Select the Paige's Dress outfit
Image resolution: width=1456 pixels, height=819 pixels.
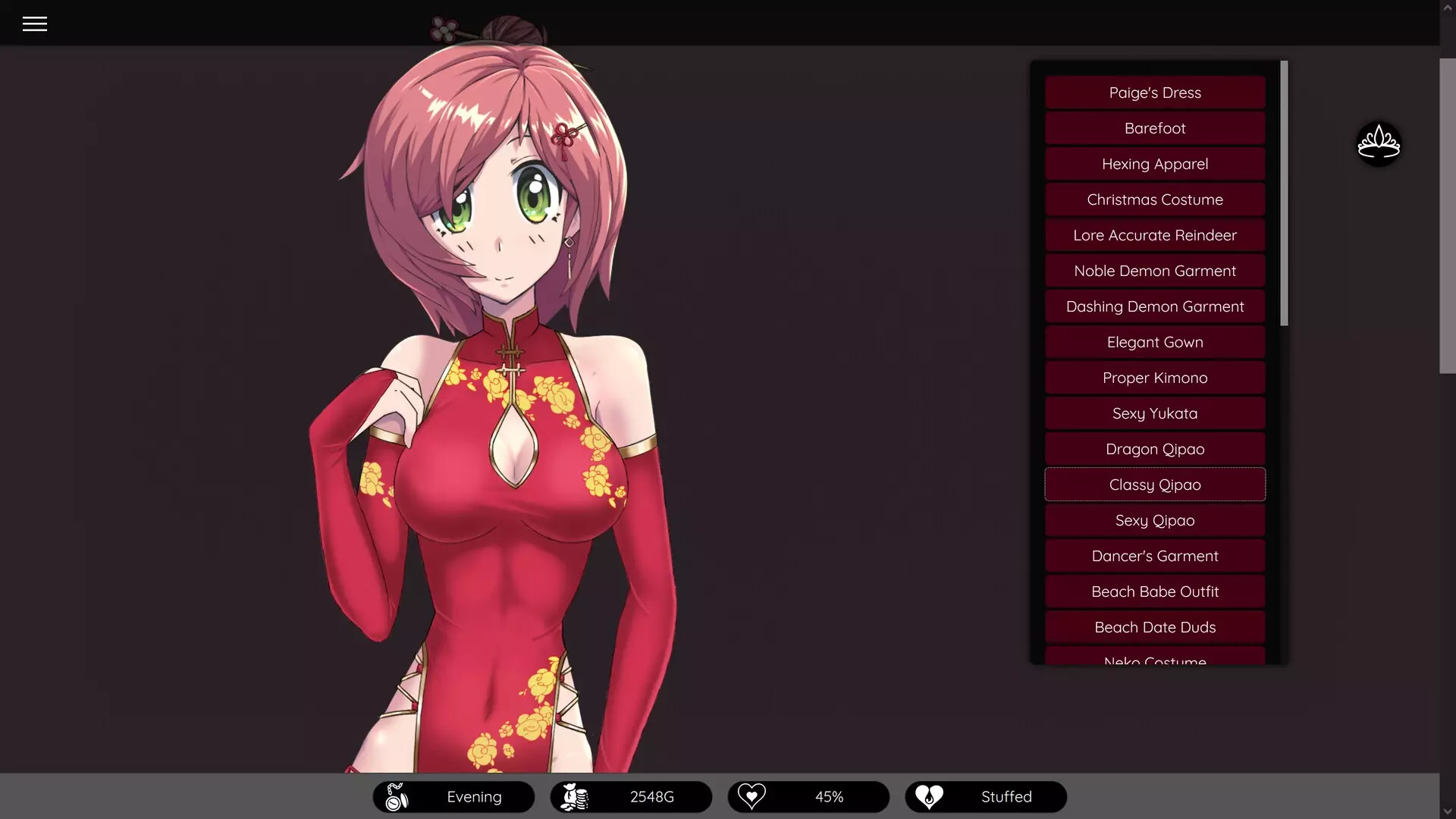click(1154, 93)
